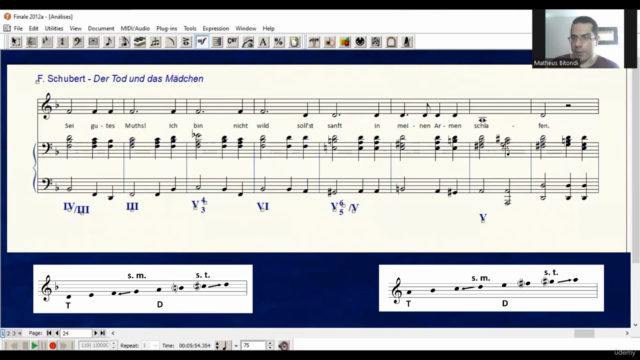The width and height of the screenshot is (640, 360).
Task: Select the Key Signature tool
Action: pos(47,42)
